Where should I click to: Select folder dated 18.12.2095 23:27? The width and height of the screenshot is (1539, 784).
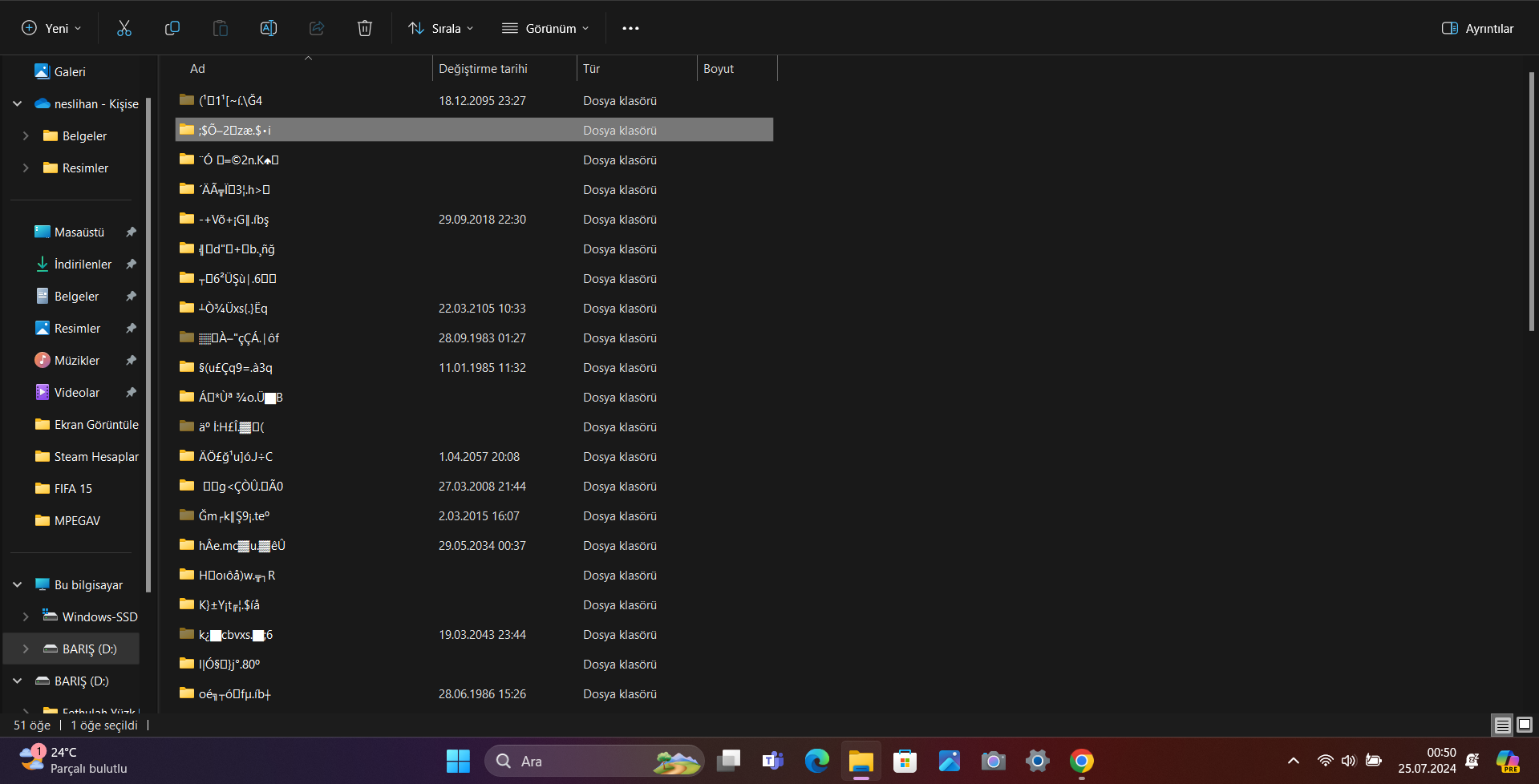click(474, 100)
